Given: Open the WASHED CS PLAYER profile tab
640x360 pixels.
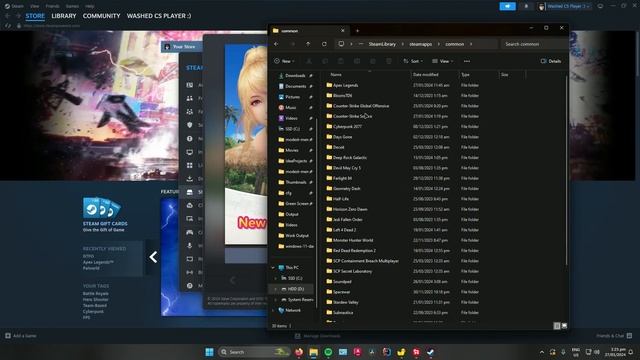Looking at the screenshot, I should click(x=159, y=16).
